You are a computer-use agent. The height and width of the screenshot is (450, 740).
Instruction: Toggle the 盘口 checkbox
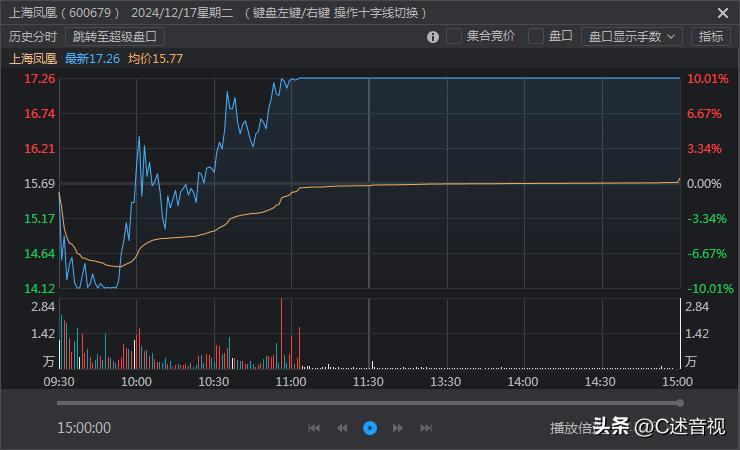[x=536, y=36]
